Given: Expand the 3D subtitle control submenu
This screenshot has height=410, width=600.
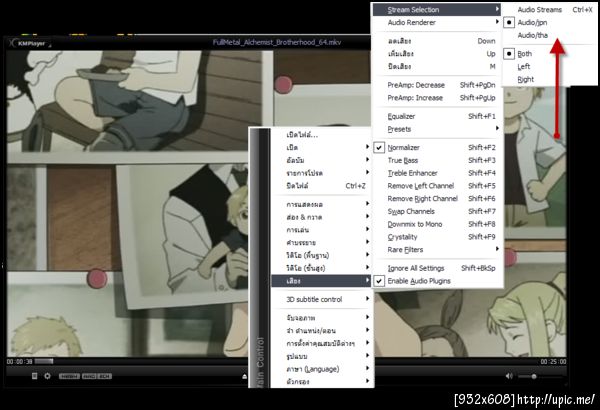Looking at the screenshot, I should pos(321,299).
